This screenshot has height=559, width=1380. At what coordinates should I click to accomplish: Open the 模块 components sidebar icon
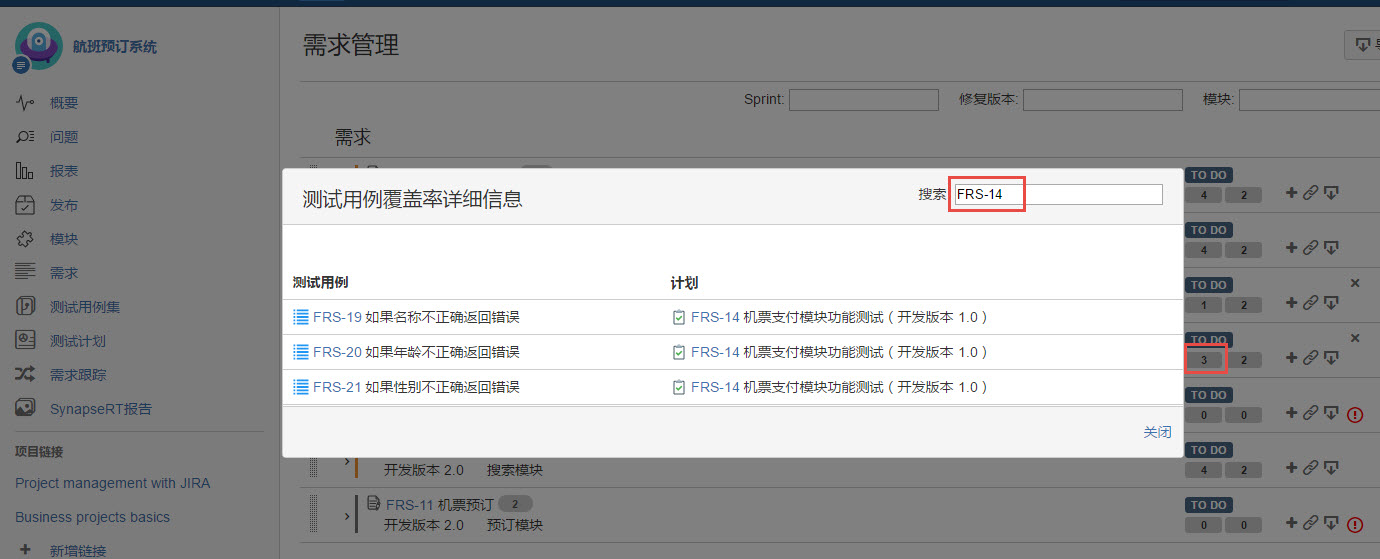tap(26, 239)
